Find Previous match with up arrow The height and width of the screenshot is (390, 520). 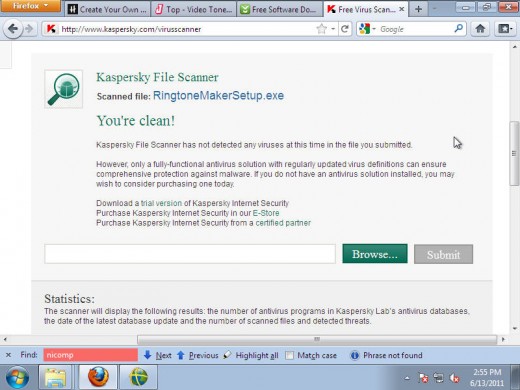pyautogui.click(x=197, y=355)
